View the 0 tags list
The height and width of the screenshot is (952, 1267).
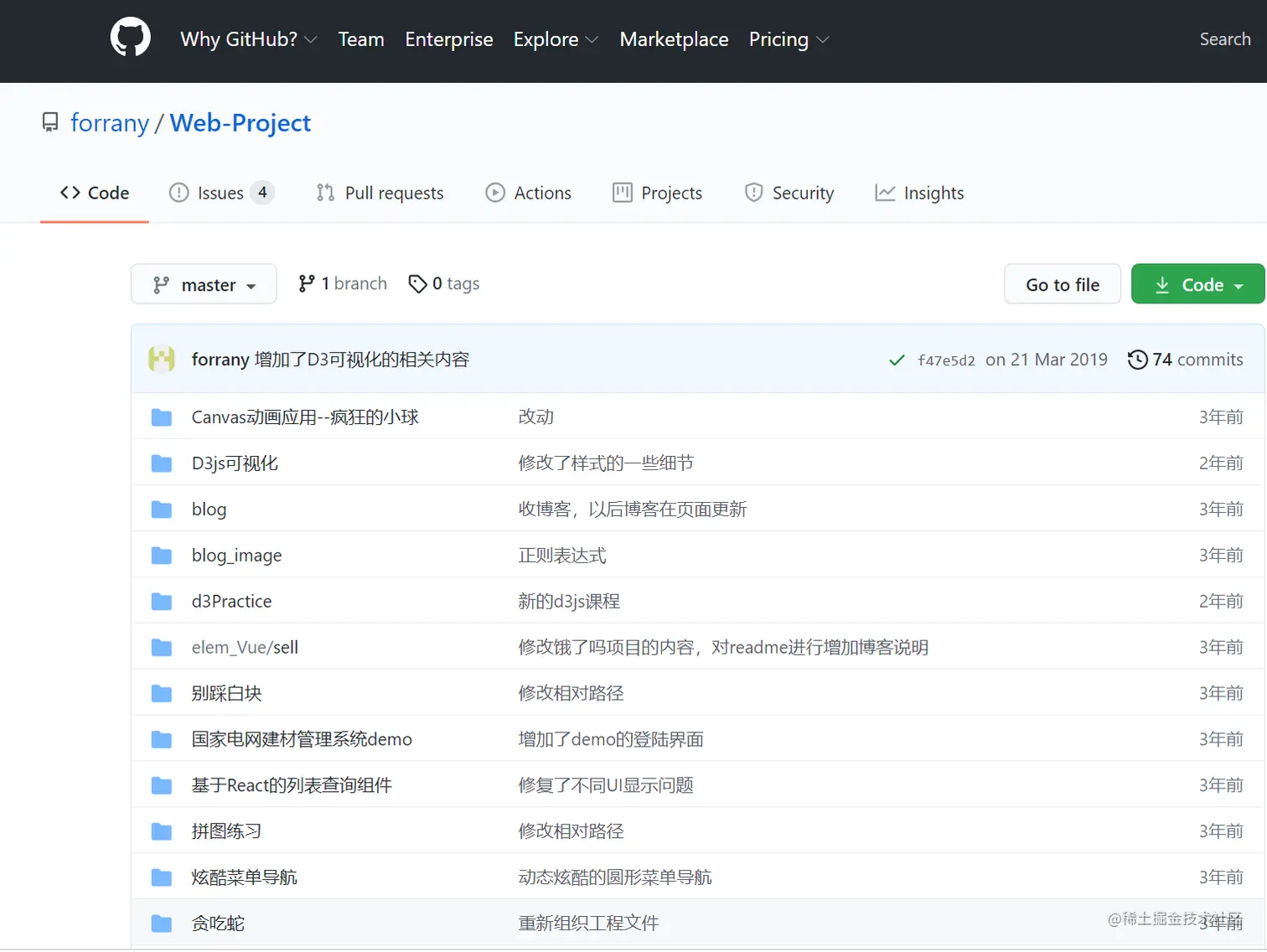(x=444, y=284)
